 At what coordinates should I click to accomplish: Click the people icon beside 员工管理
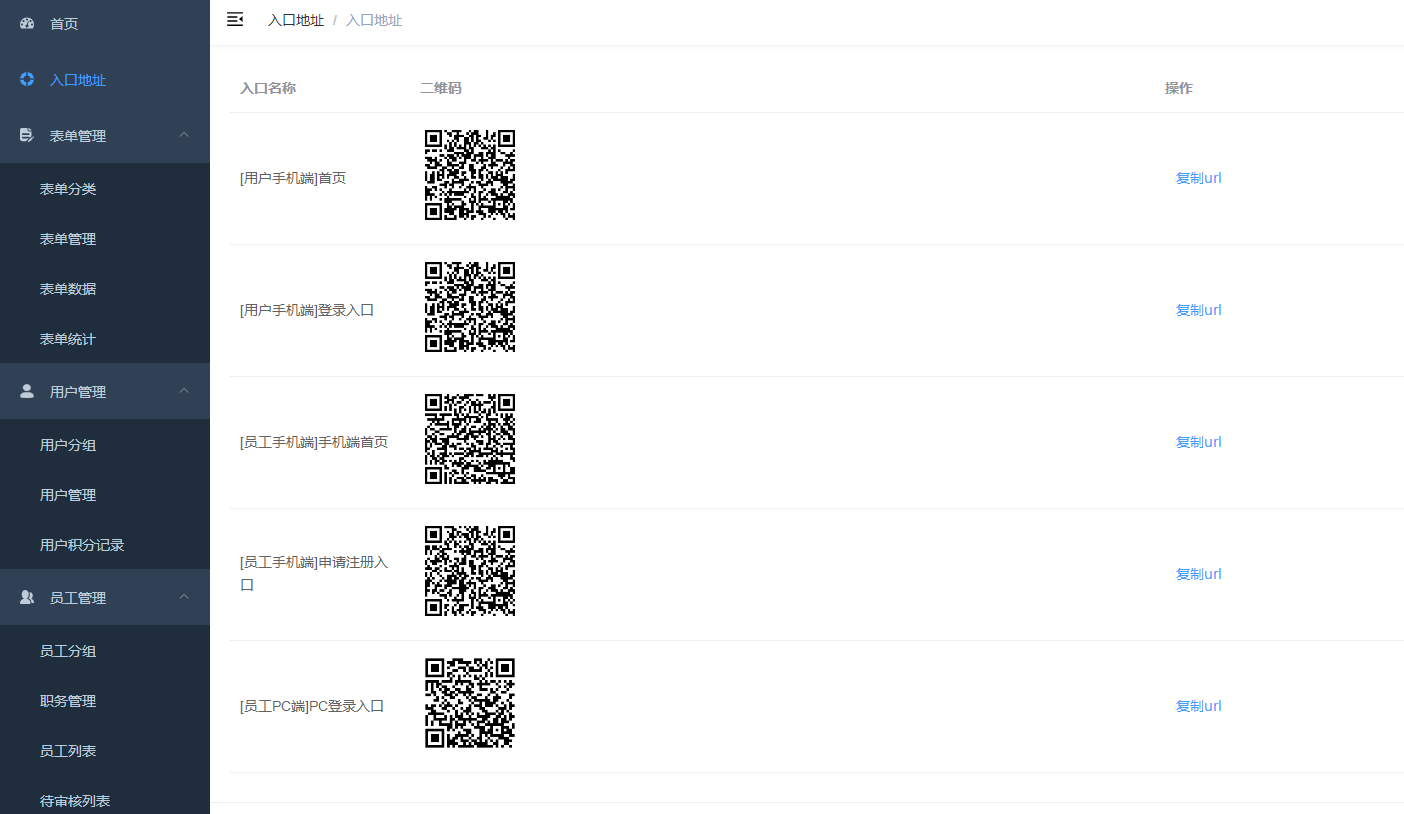coord(26,597)
